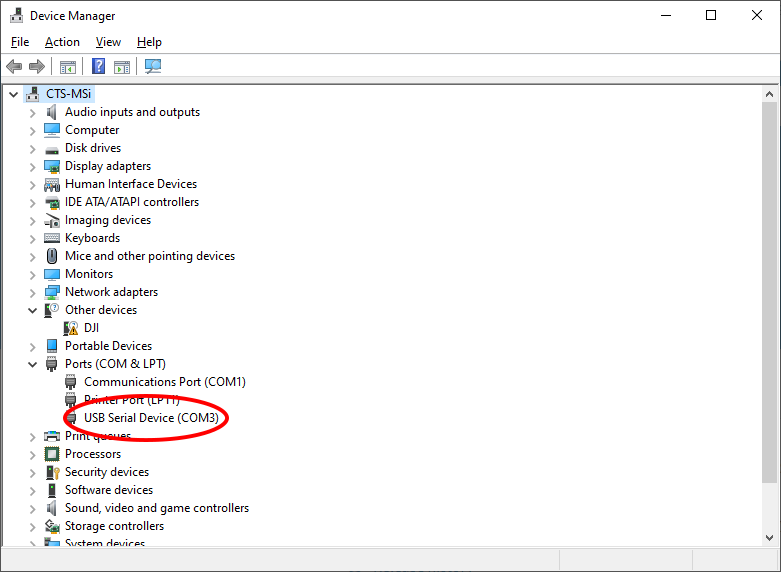The height and width of the screenshot is (572, 781).
Task: Expand the Keyboards category
Action: (32, 239)
